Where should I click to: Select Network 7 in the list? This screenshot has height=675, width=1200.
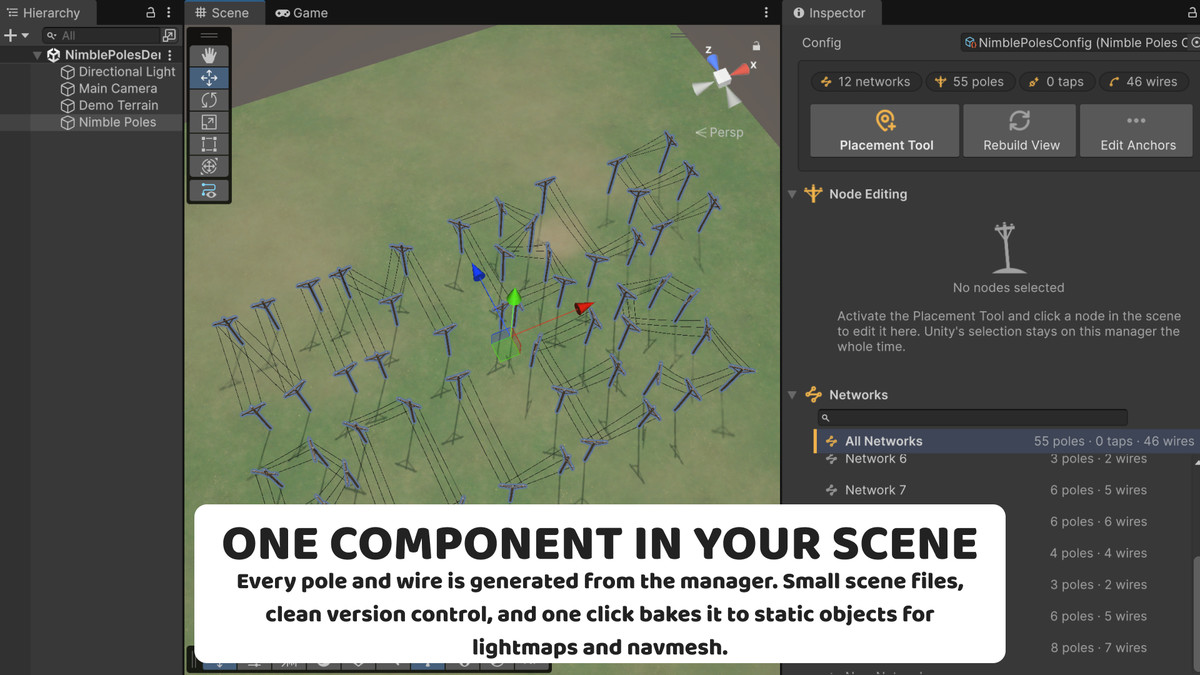(1005, 490)
